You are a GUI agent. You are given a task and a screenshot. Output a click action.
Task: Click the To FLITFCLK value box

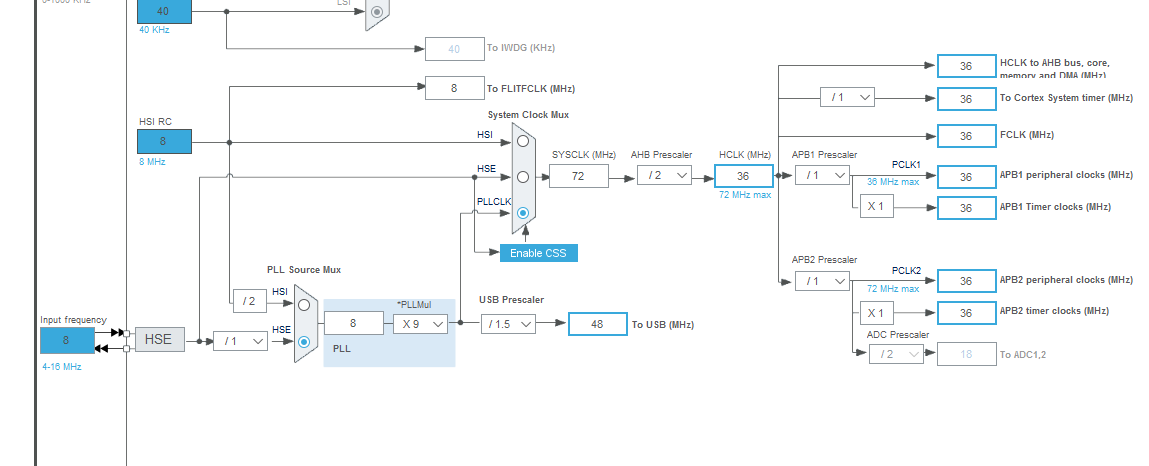454,88
